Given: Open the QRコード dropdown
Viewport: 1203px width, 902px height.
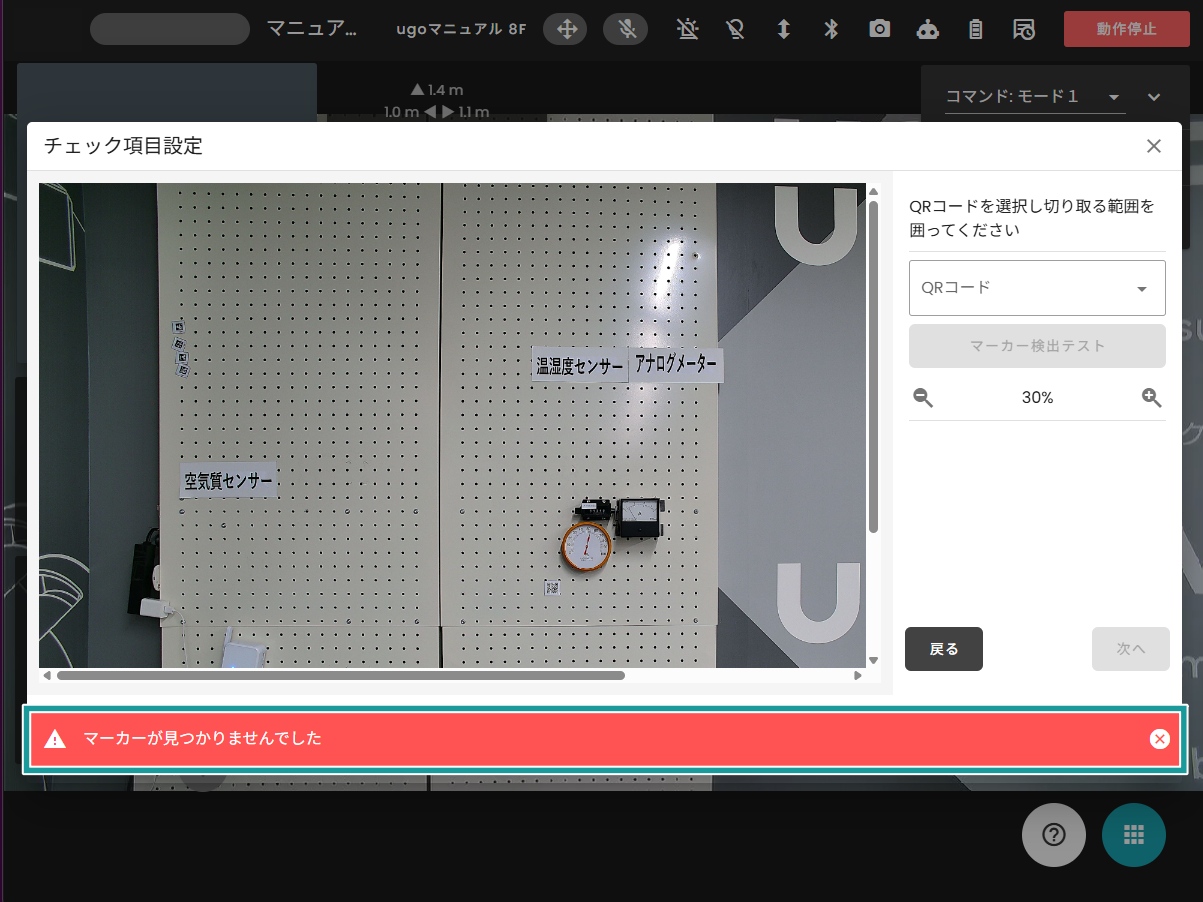Looking at the screenshot, I should tap(1037, 288).
